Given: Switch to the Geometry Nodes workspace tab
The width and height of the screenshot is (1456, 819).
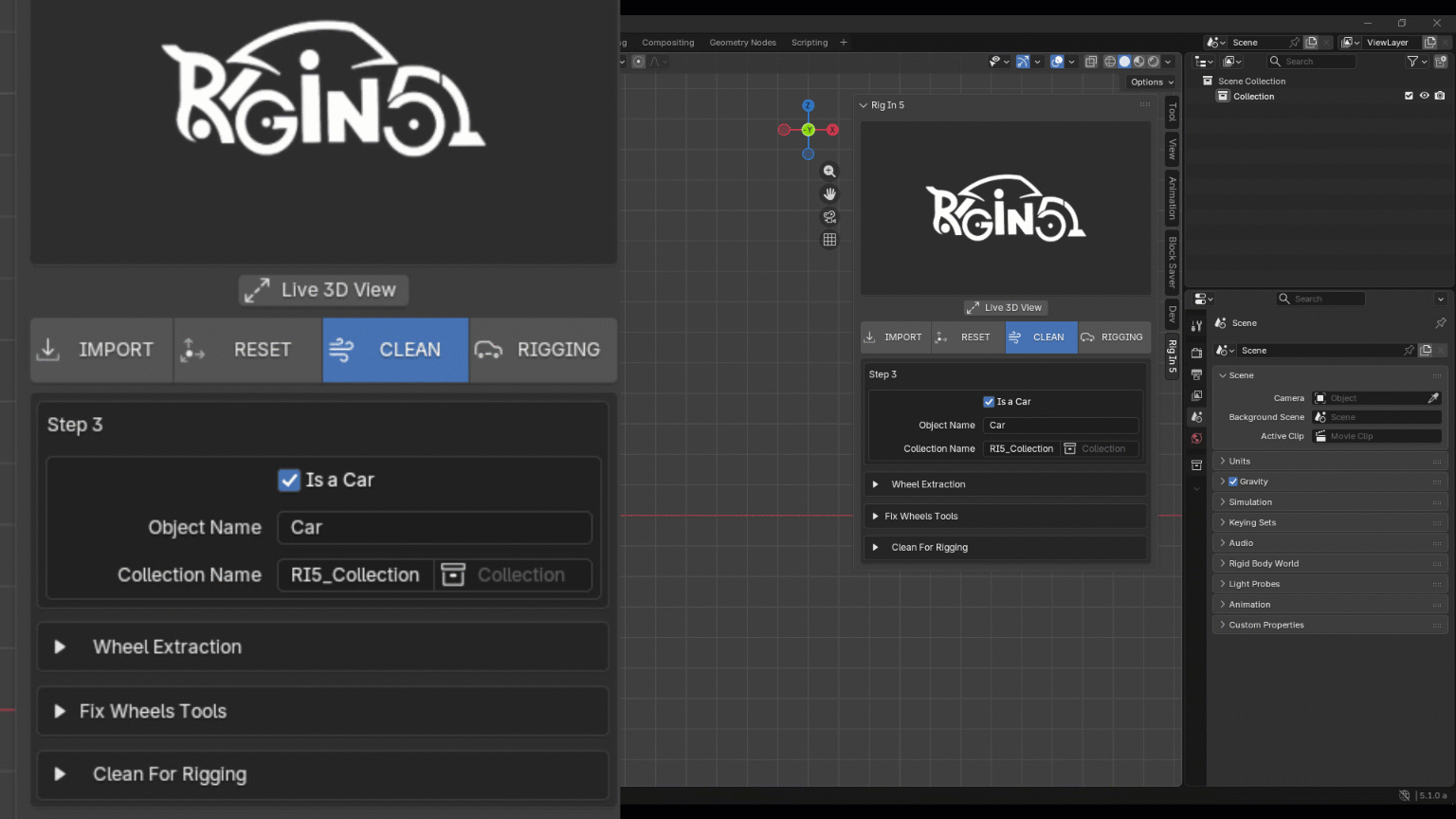Looking at the screenshot, I should tap(742, 43).
